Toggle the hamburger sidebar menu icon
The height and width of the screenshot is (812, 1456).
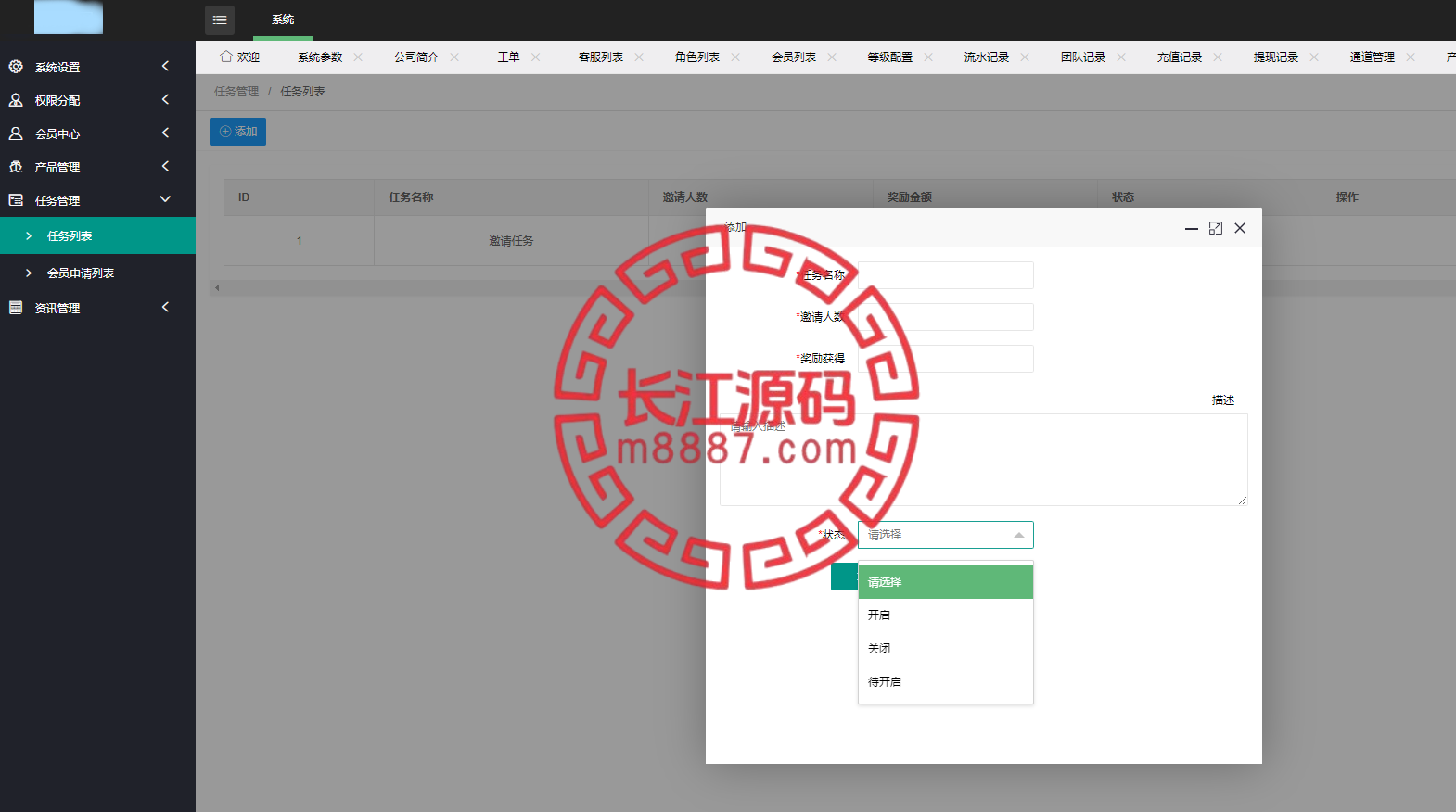tap(220, 19)
